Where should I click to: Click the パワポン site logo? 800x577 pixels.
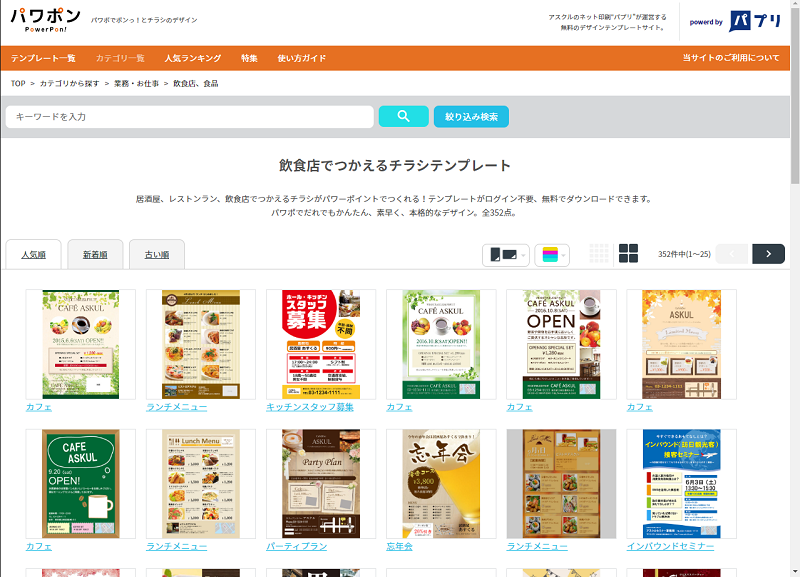point(44,21)
